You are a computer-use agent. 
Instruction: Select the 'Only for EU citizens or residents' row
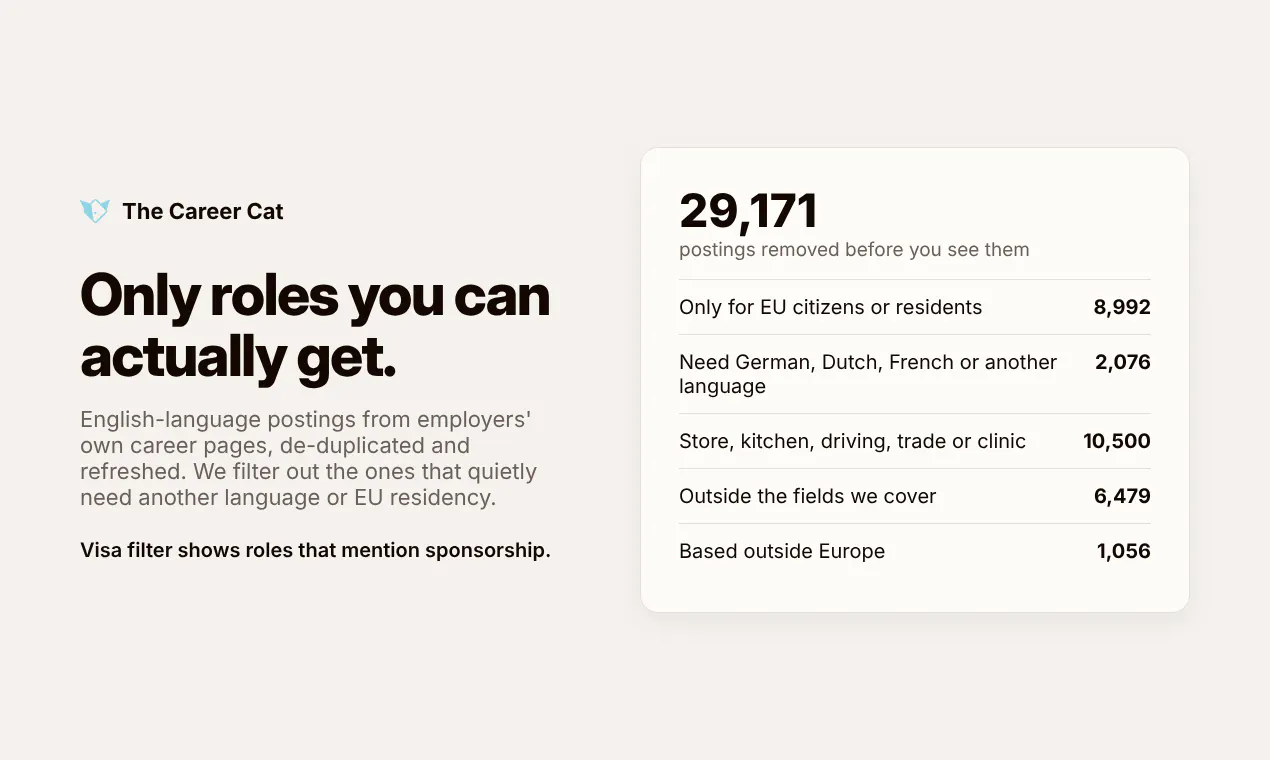tap(915, 307)
